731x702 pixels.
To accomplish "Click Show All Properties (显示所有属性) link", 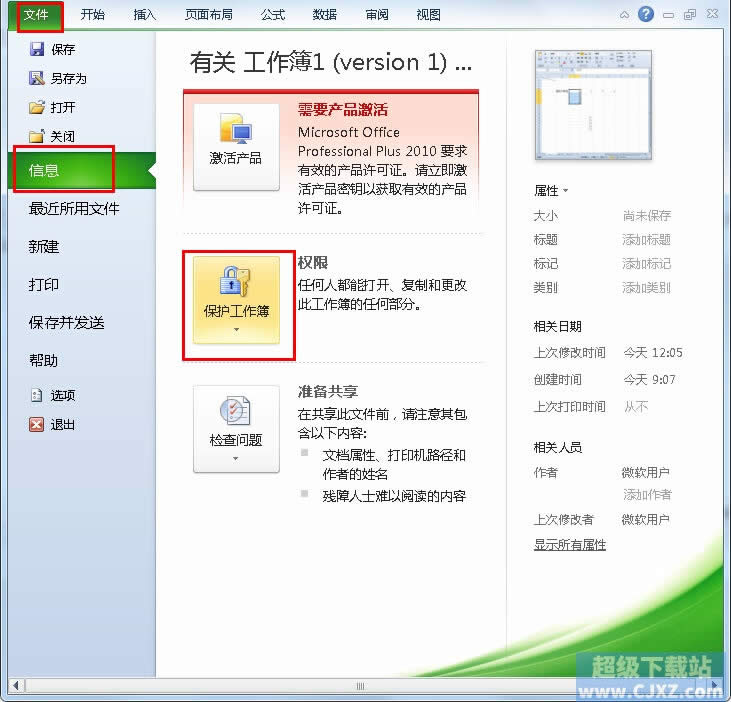I will [x=570, y=544].
